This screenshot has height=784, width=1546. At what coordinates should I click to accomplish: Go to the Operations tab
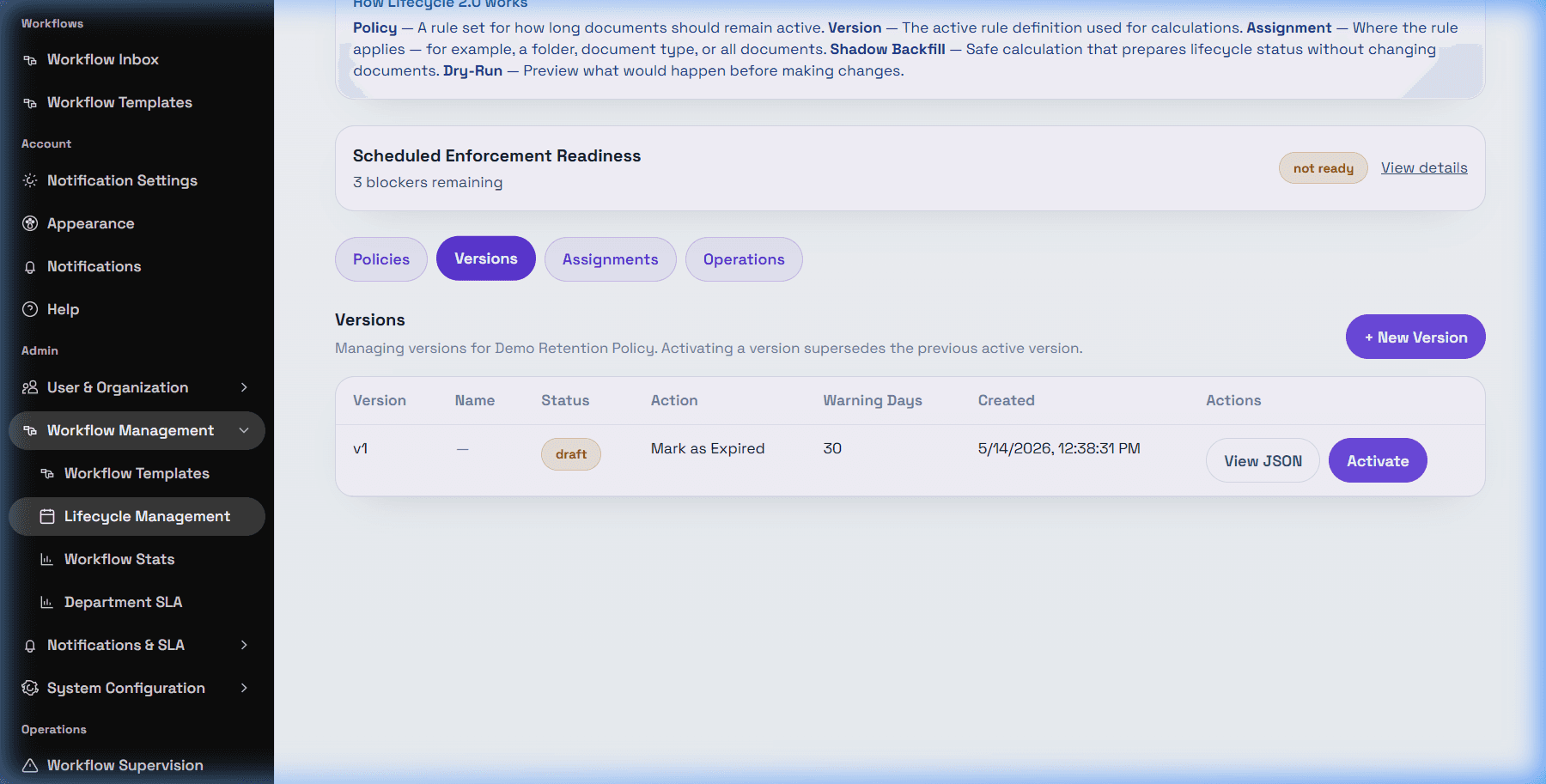(744, 259)
